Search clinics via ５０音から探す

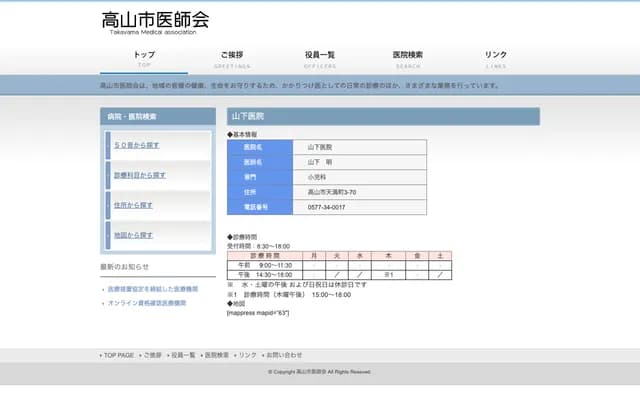(137, 146)
